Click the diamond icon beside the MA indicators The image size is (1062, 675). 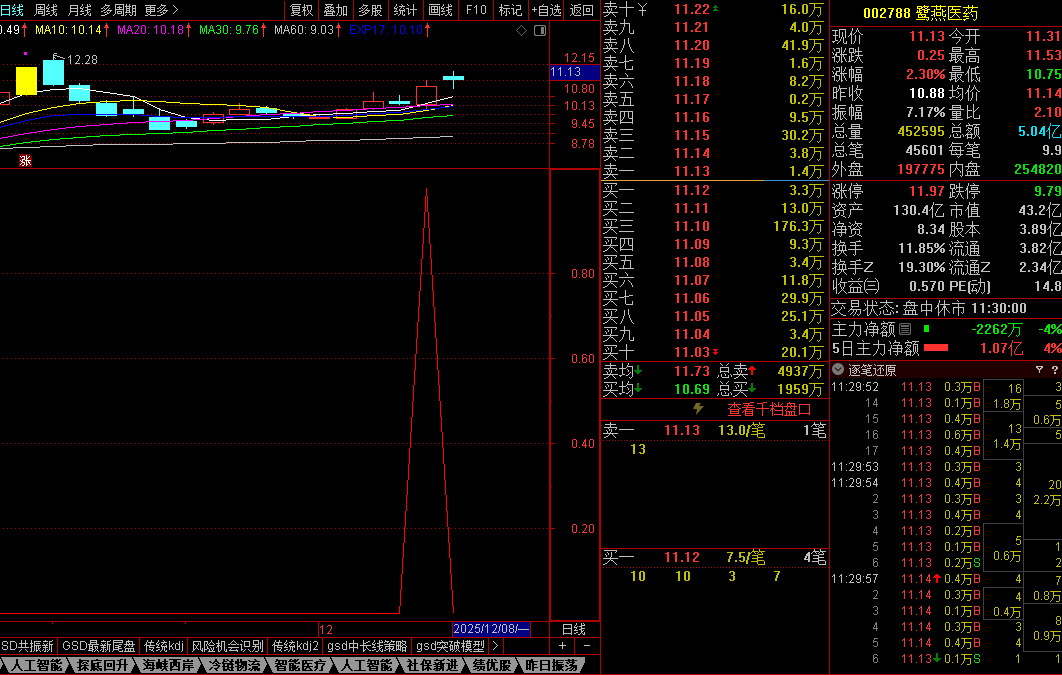[x=521, y=31]
